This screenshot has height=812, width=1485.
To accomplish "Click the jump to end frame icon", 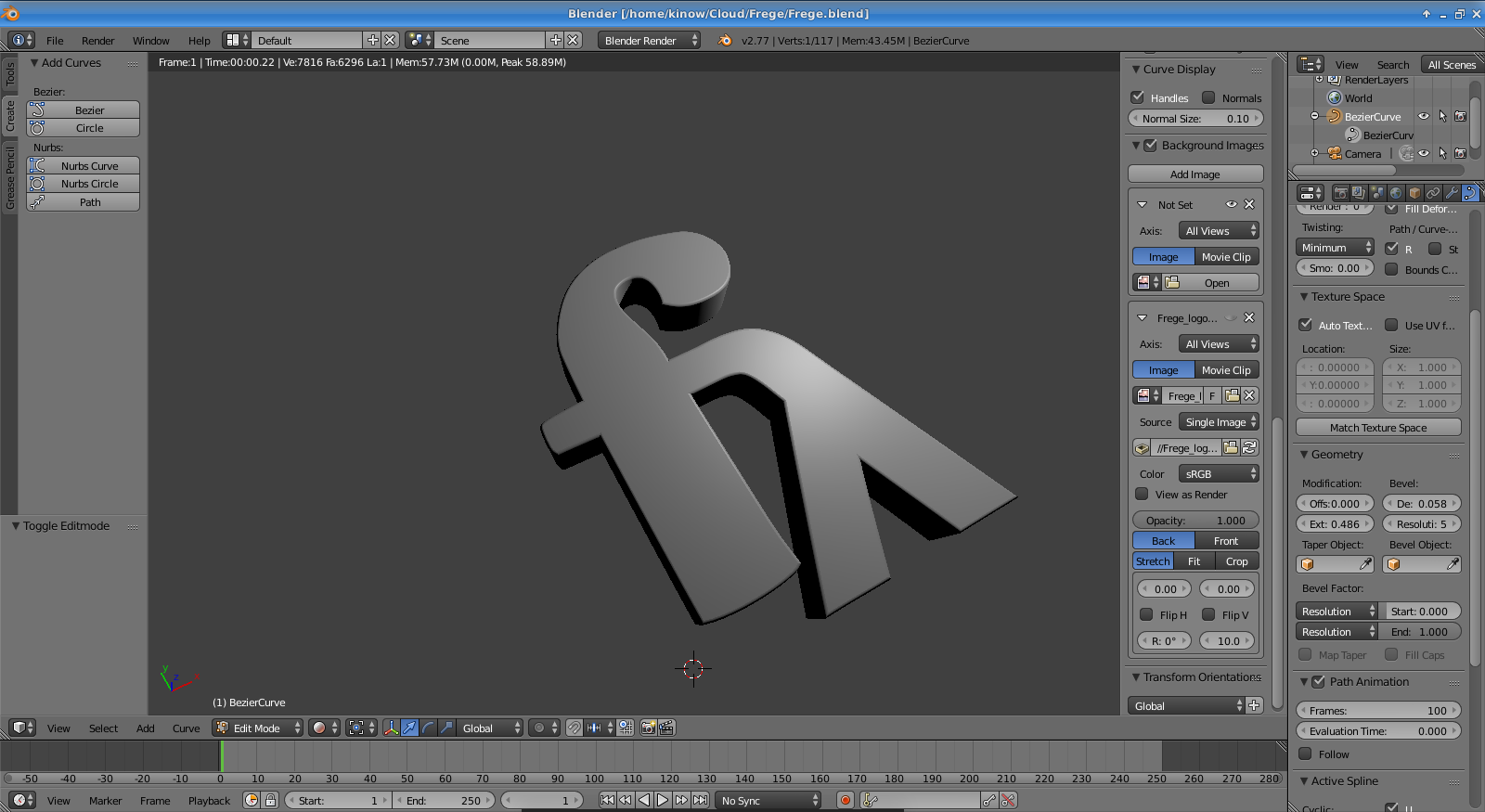I will (700, 800).
